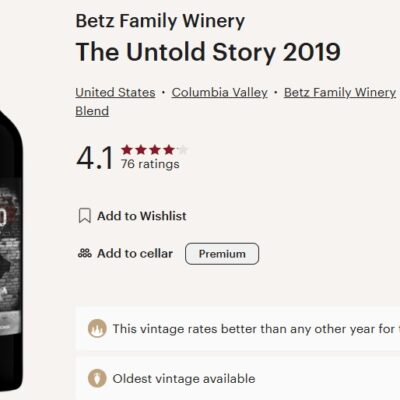Open the Columbia Valley link
400x400 pixels.
[x=220, y=92]
